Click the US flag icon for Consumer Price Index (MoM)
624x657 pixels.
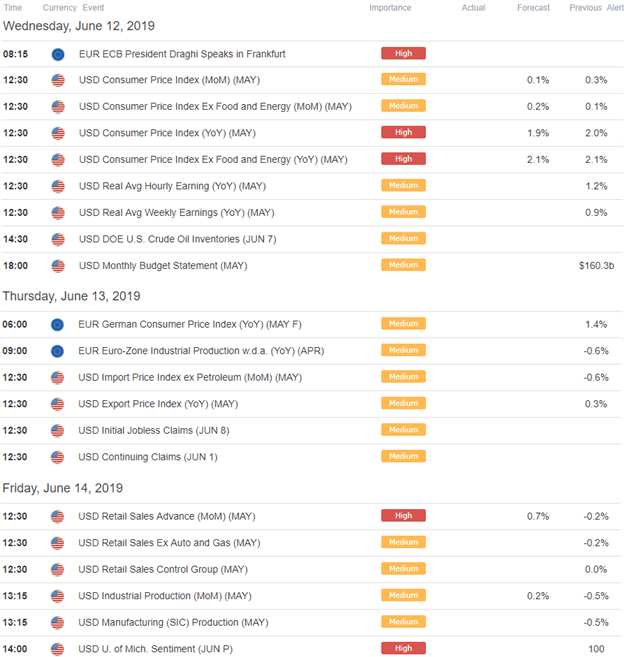pyautogui.click(x=58, y=80)
